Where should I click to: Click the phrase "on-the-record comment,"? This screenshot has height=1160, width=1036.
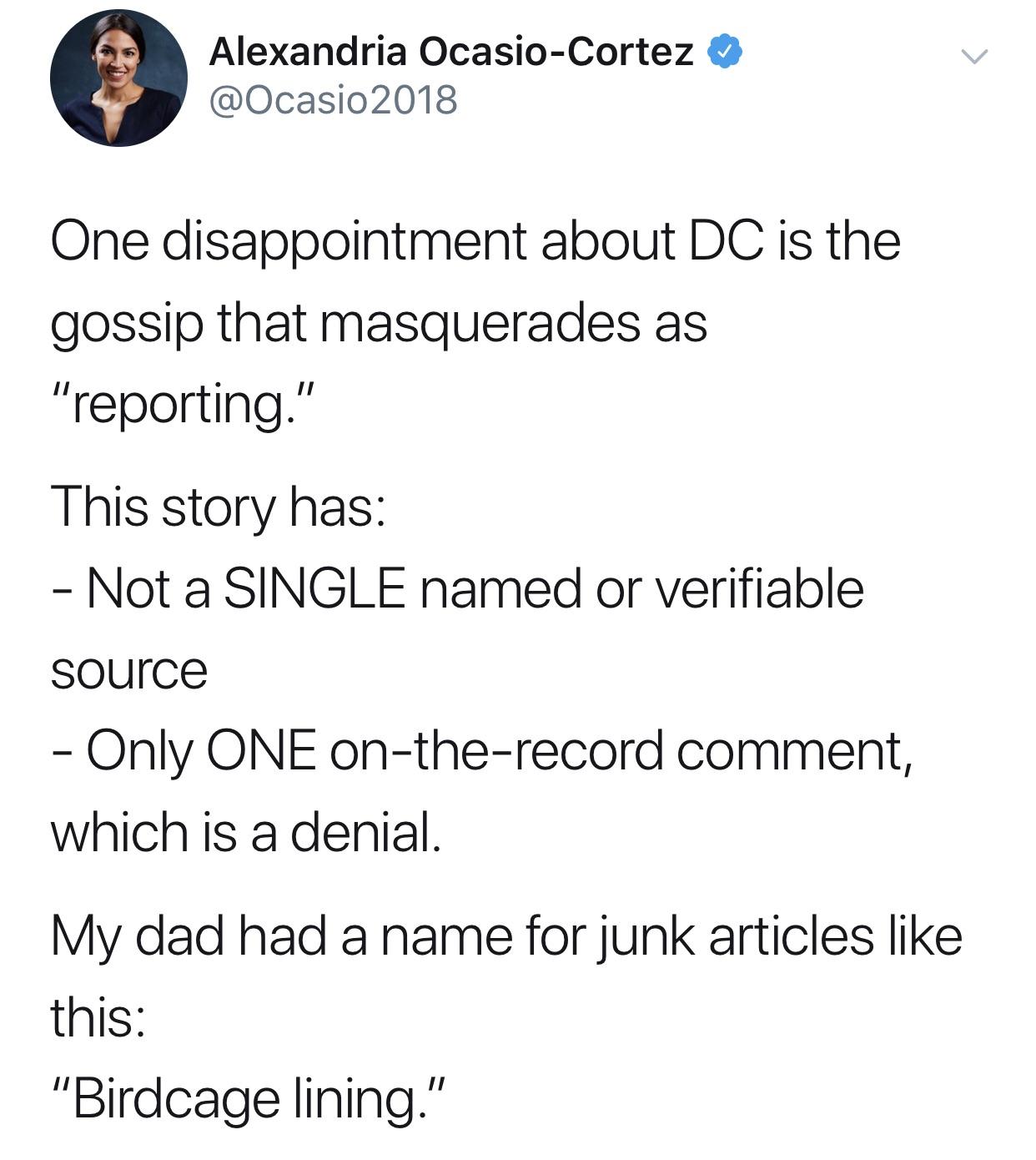tap(621, 752)
